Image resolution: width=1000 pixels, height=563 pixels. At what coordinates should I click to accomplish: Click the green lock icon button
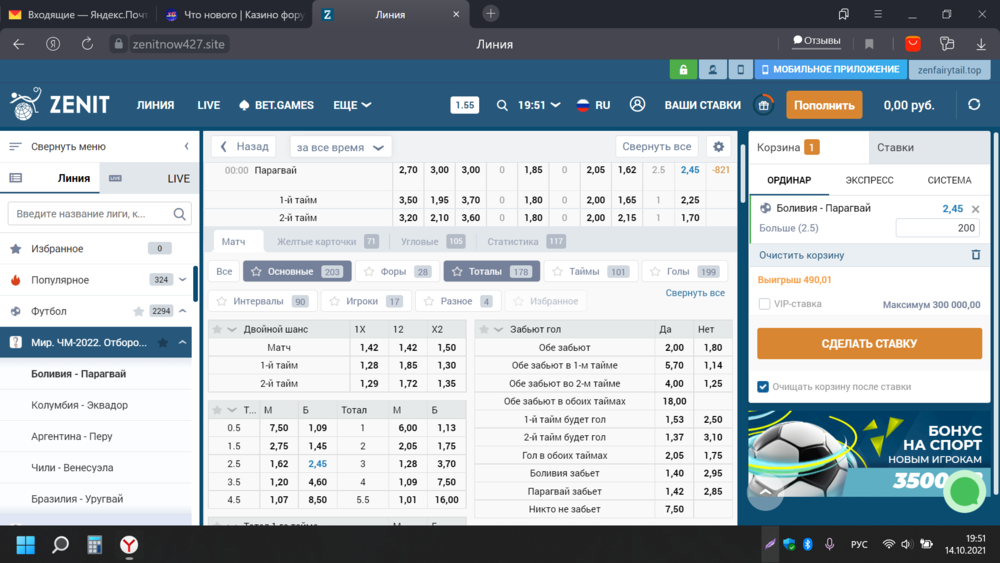coord(682,69)
